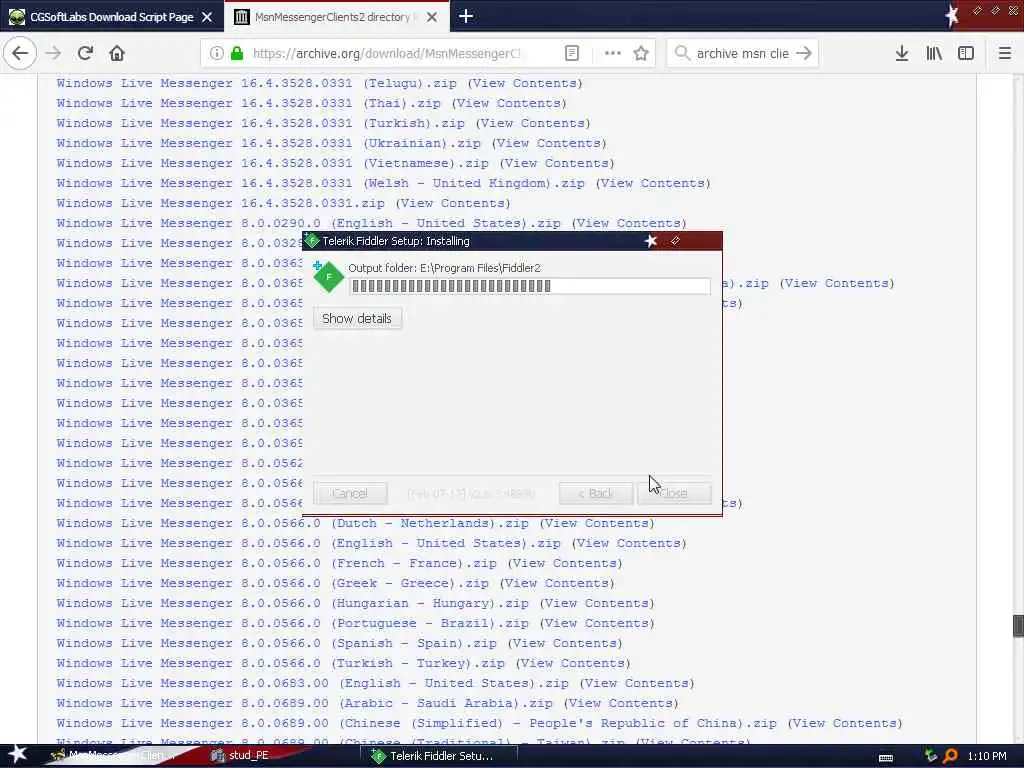Go back with the browser back arrow
The height and width of the screenshot is (768, 1024).
point(20,53)
